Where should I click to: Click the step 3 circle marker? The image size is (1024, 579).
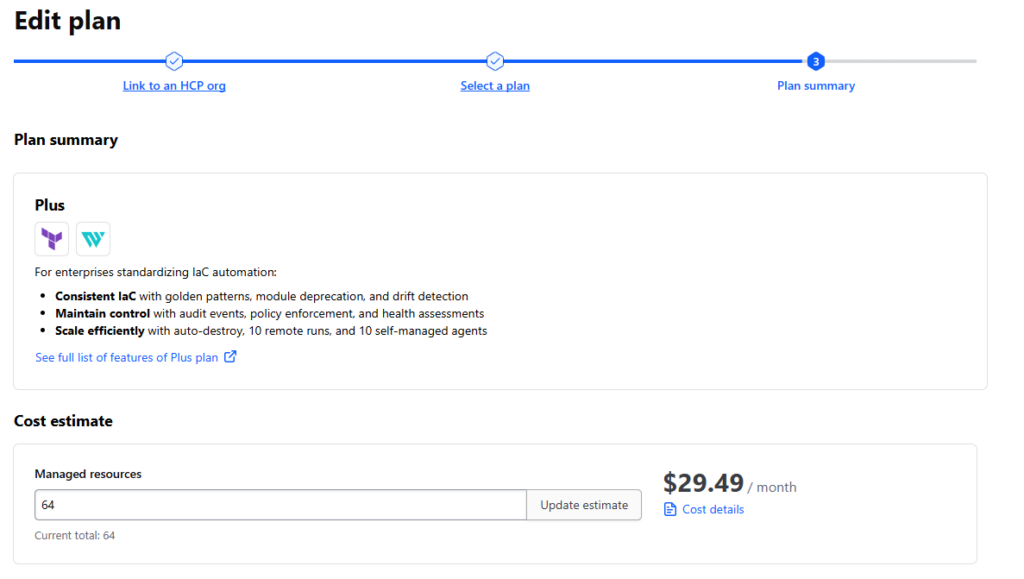[x=816, y=61]
